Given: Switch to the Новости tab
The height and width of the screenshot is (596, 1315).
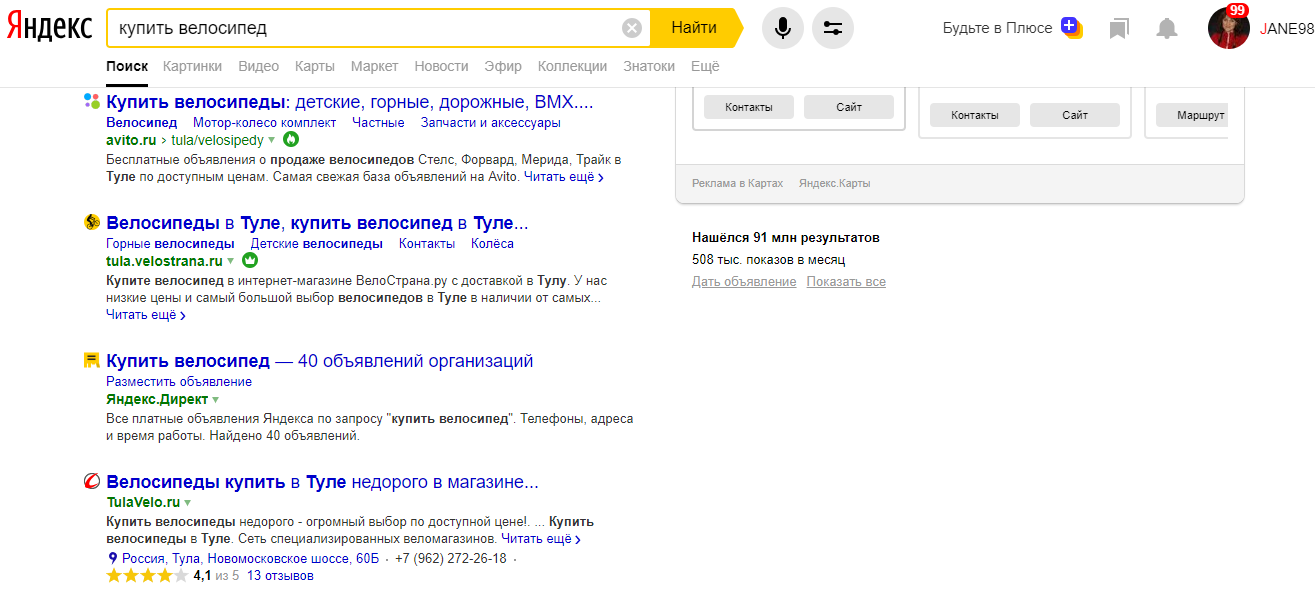Looking at the screenshot, I should [x=441, y=66].
